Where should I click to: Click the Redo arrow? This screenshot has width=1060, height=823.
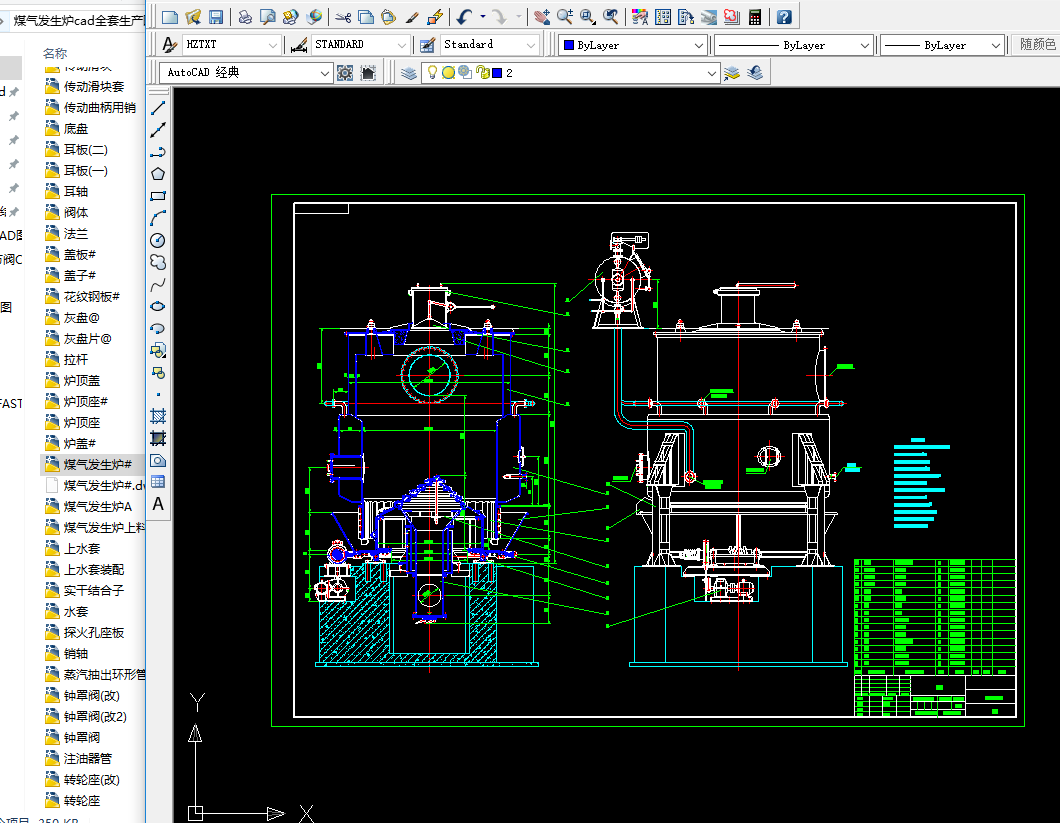(x=500, y=17)
